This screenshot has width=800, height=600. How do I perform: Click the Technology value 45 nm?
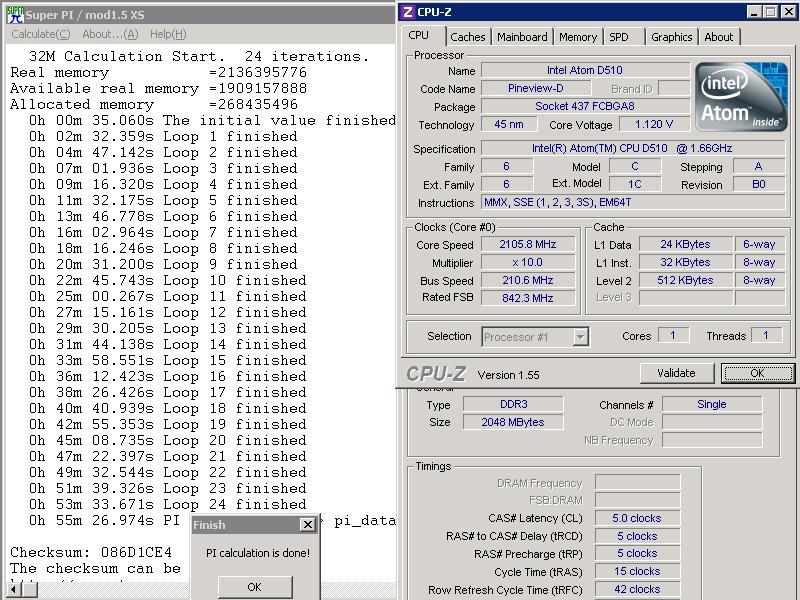click(x=509, y=124)
